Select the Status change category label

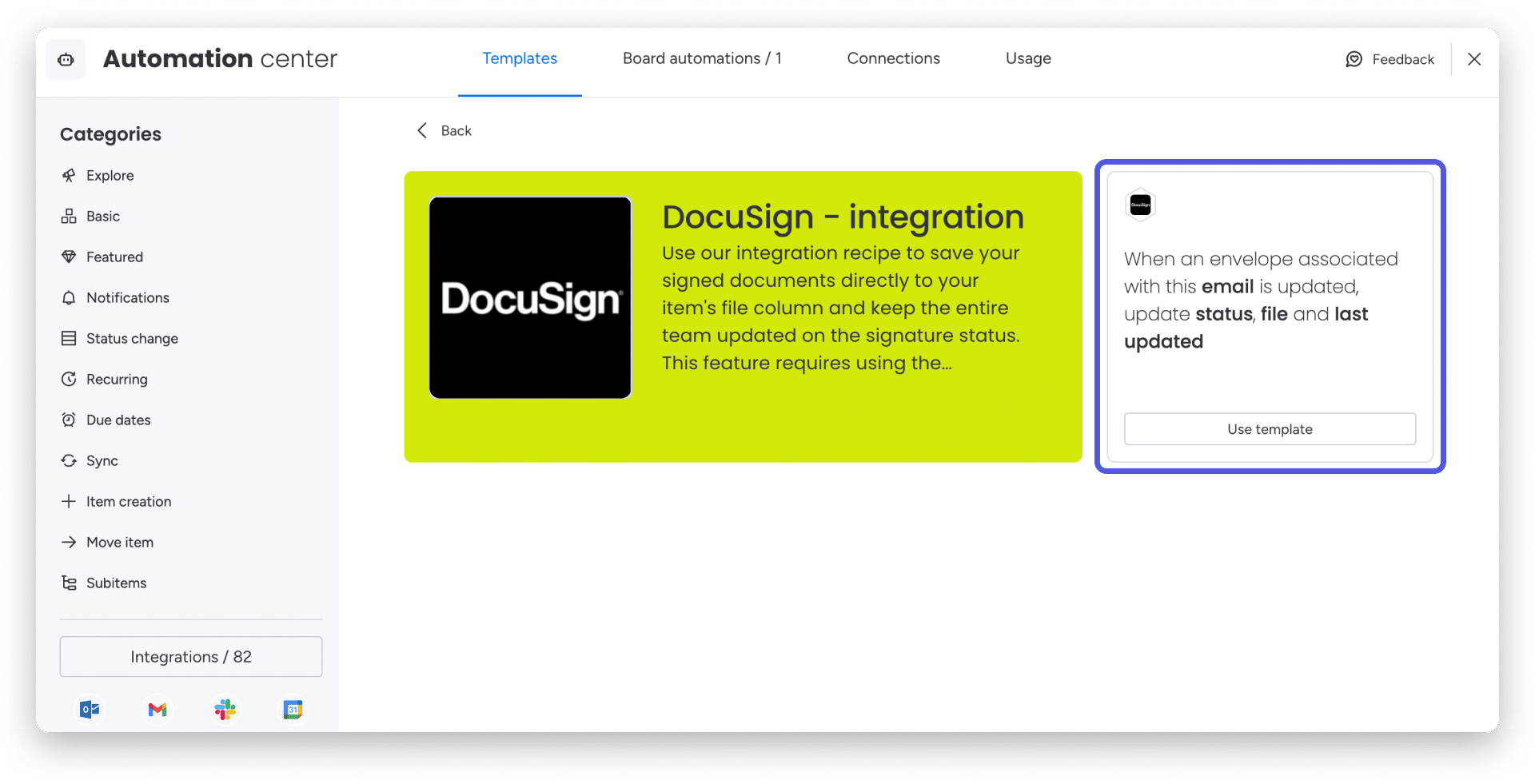132,338
